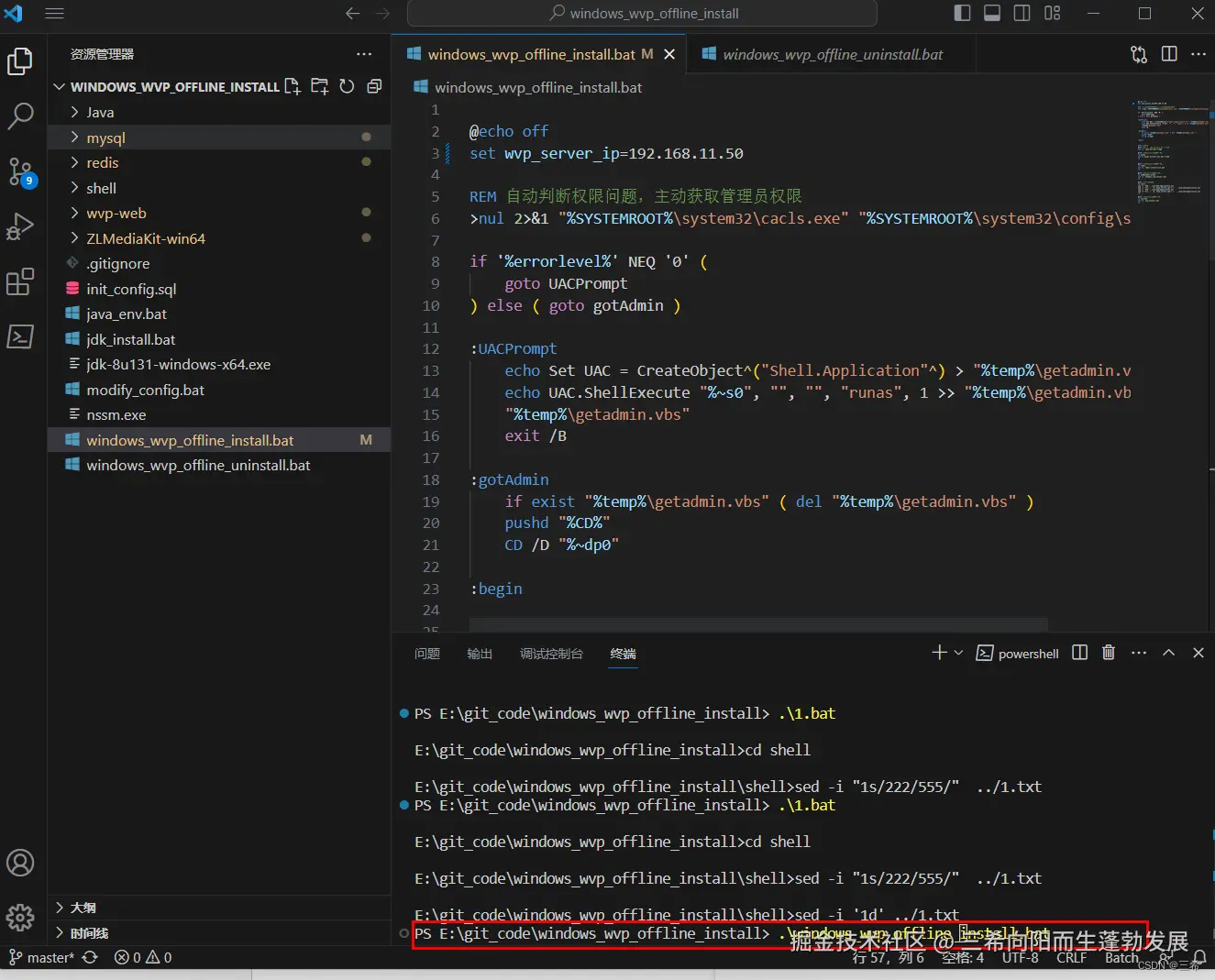Open the Extensions view
The height and width of the screenshot is (980, 1215).
pos(20,281)
